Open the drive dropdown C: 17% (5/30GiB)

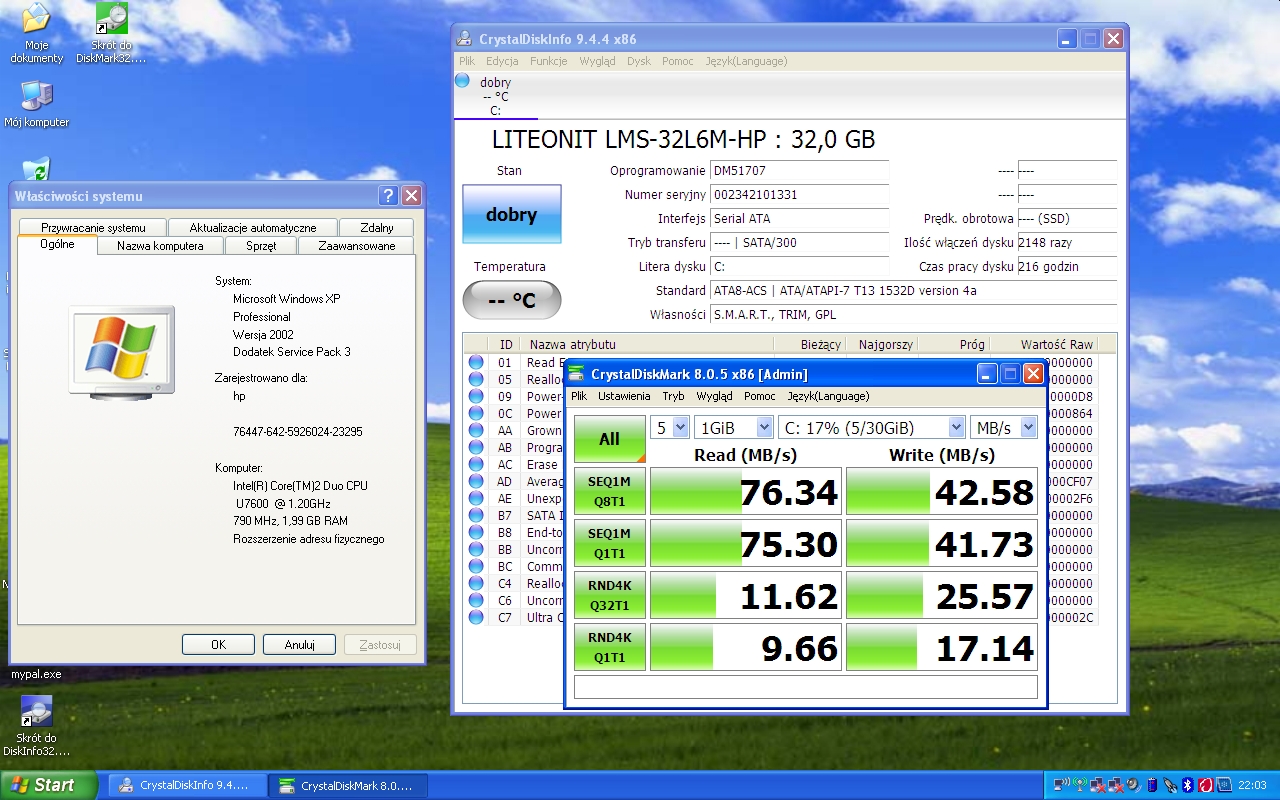871,428
